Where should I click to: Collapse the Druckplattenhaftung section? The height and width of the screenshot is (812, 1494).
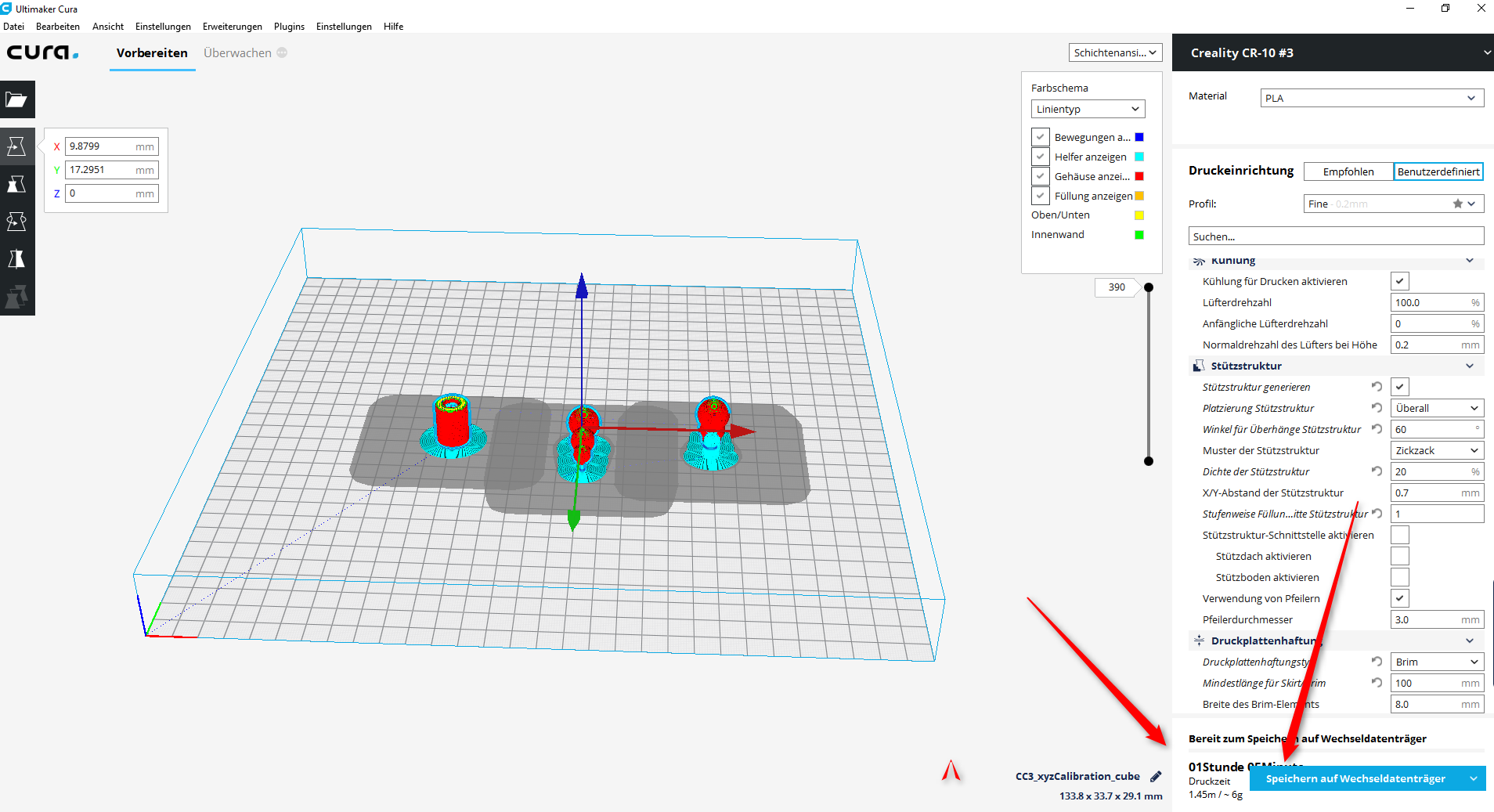(1470, 641)
